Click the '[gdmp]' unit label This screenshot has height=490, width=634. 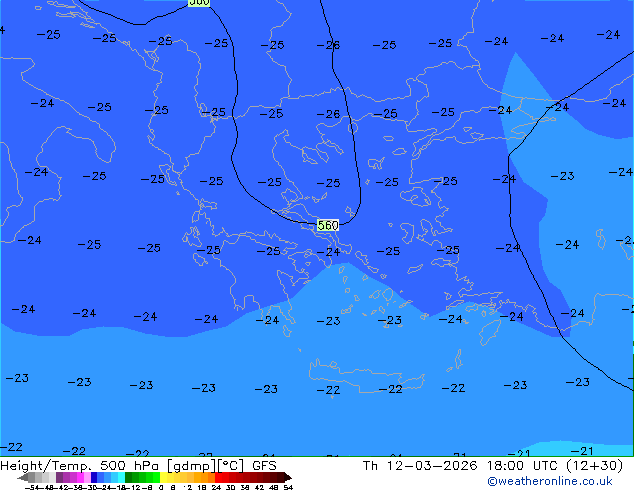click(191, 466)
